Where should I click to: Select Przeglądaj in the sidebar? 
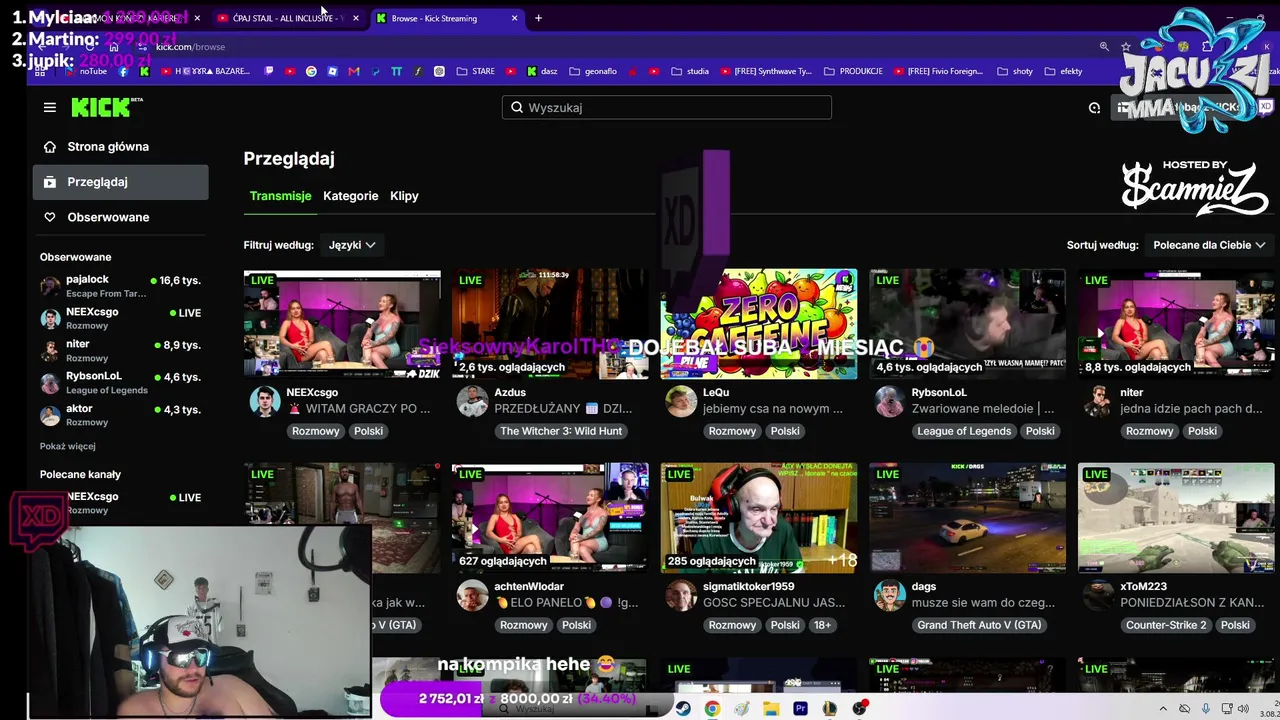coord(120,182)
